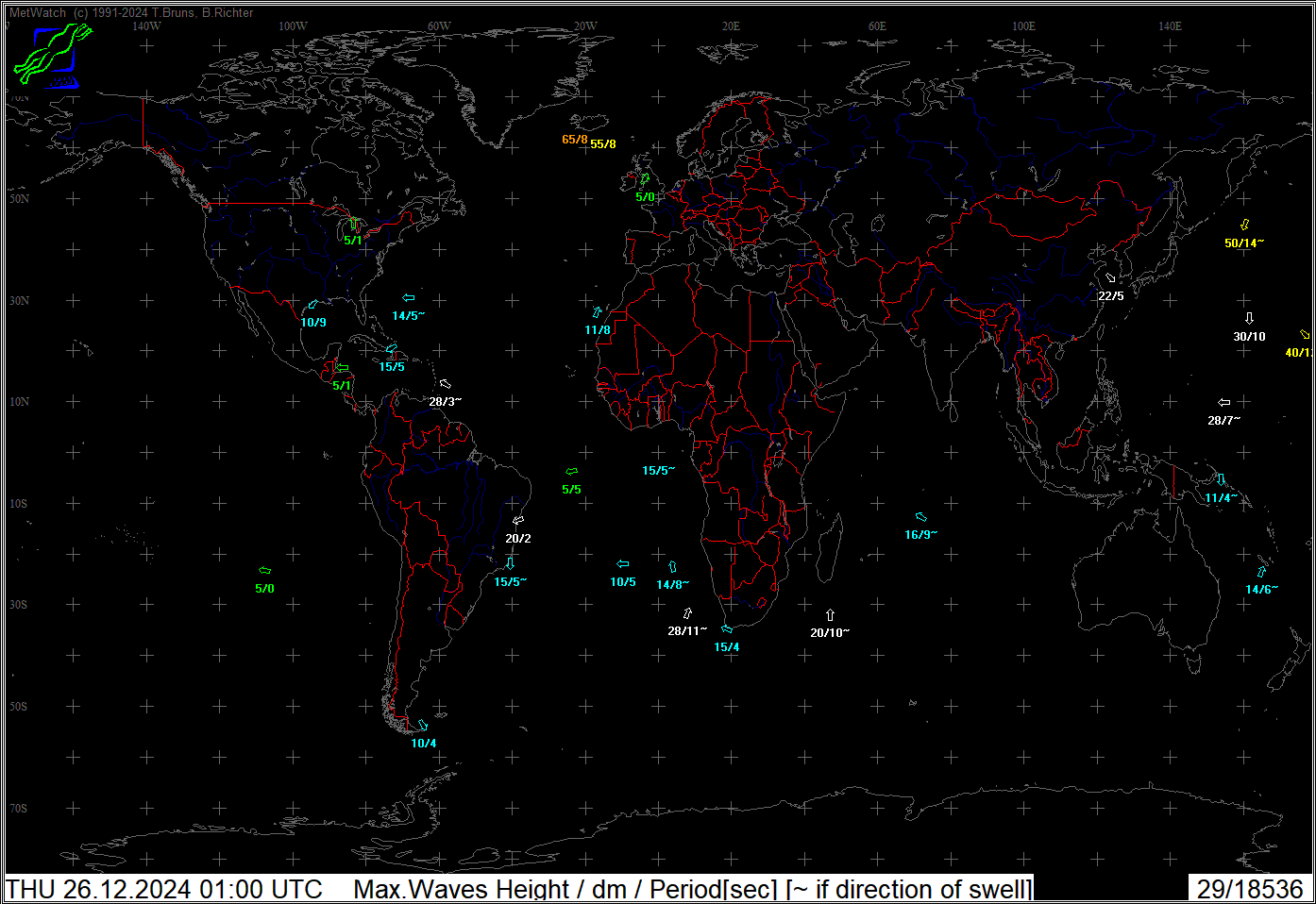Click the 28/3~ wave value
Viewport: 1316px width, 904px height.
[446, 402]
